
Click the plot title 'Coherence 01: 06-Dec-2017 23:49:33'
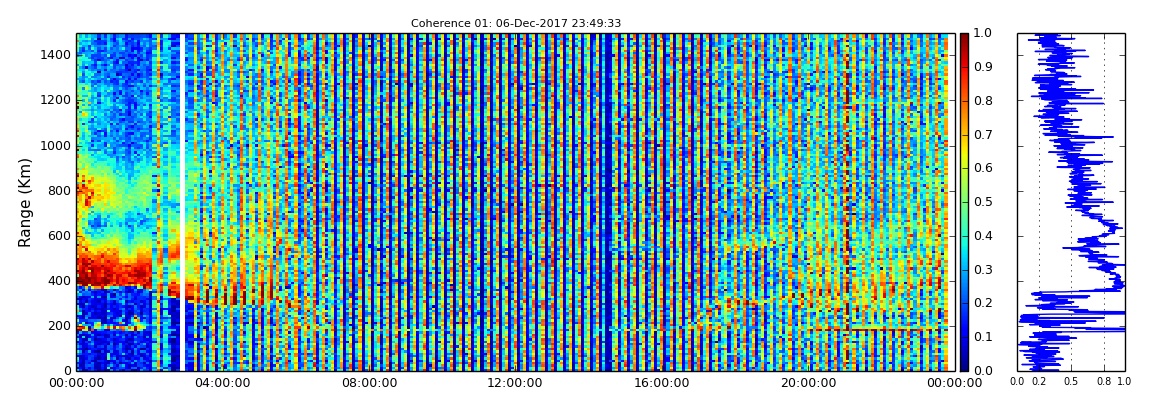(x=516, y=23)
